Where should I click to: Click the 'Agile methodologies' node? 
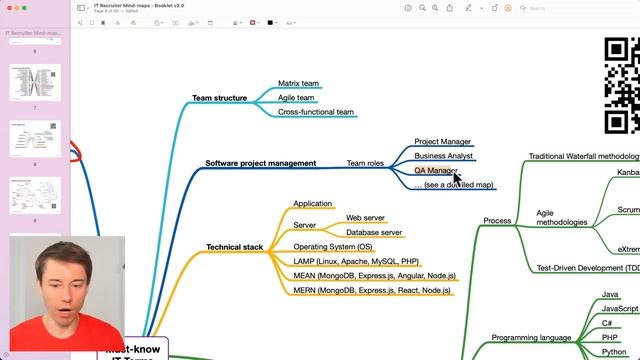coord(562,218)
